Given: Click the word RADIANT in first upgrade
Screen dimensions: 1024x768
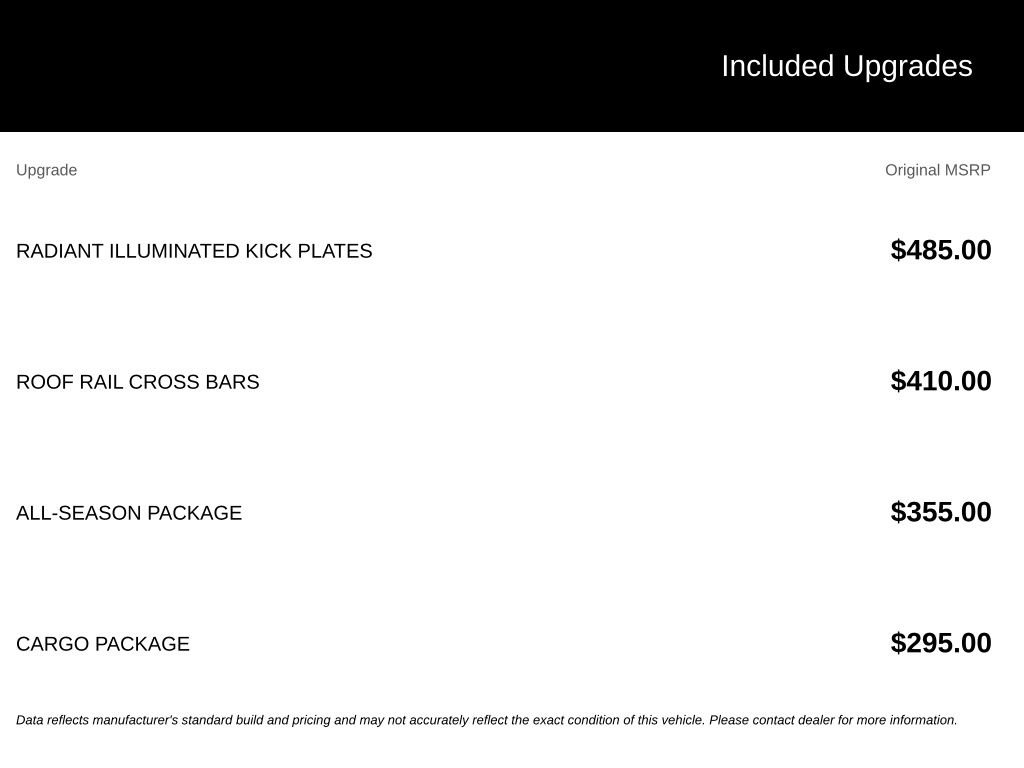Looking at the screenshot, I should coord(59,251).
